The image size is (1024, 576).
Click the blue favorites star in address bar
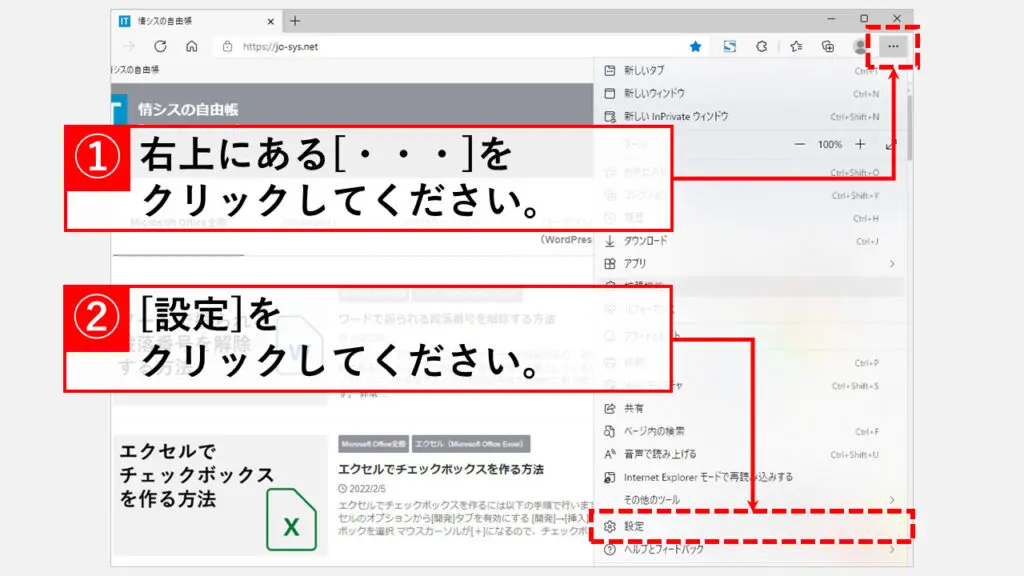(x=696, y=46)
